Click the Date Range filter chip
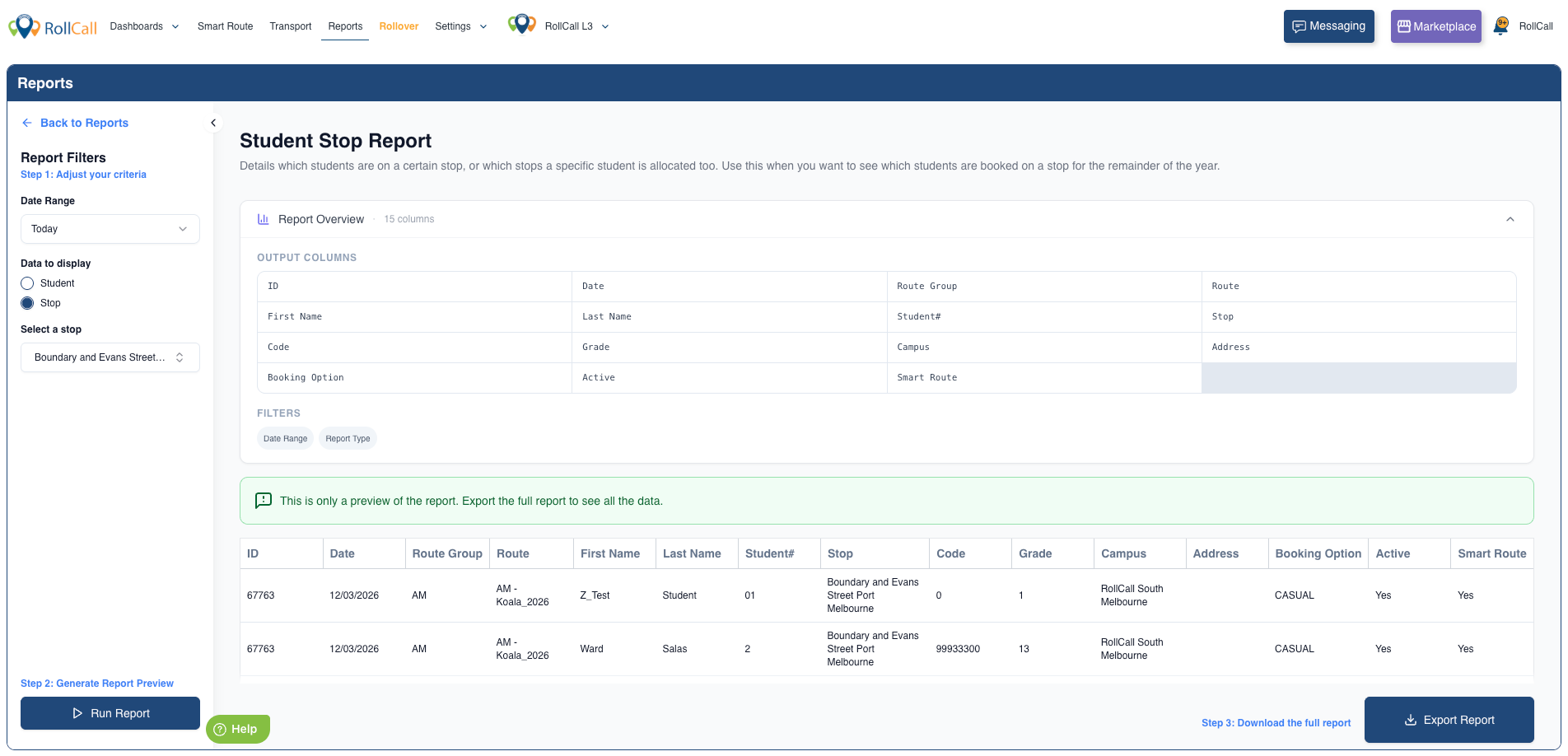 point(285,439)
